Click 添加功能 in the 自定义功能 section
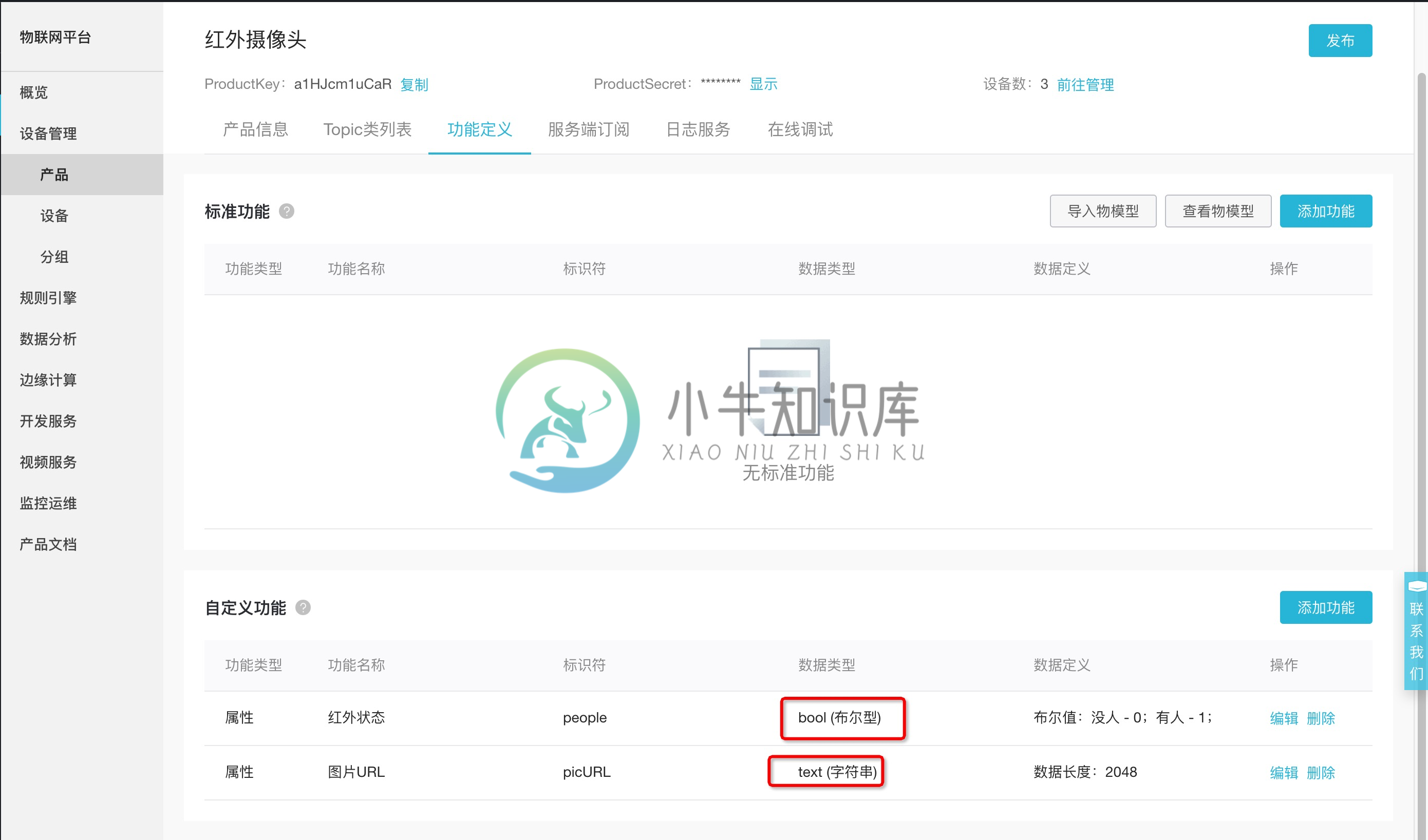Viewport: 1428px width, 840px height. click(x=1326, y=608)
